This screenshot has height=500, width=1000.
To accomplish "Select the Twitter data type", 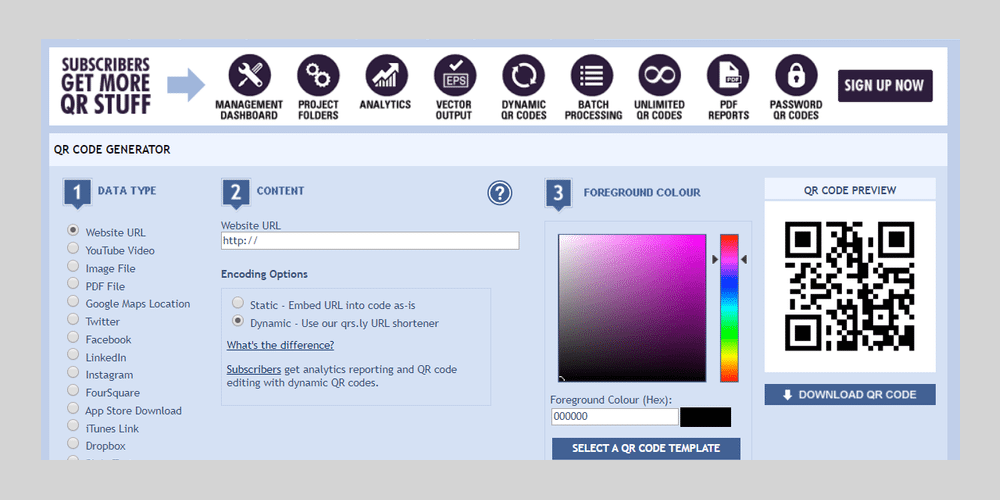I will pos(73,319).
